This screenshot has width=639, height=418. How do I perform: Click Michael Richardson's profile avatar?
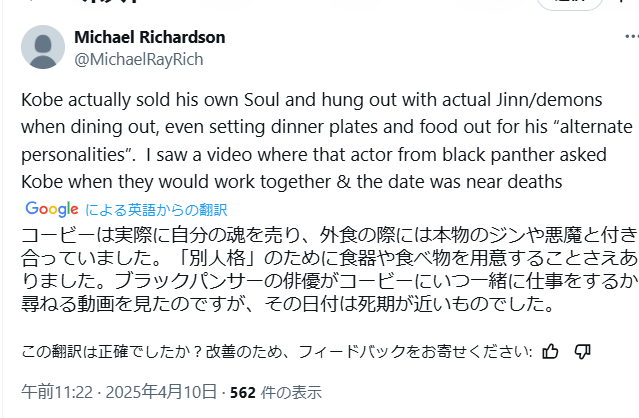(x=43, y=47)
